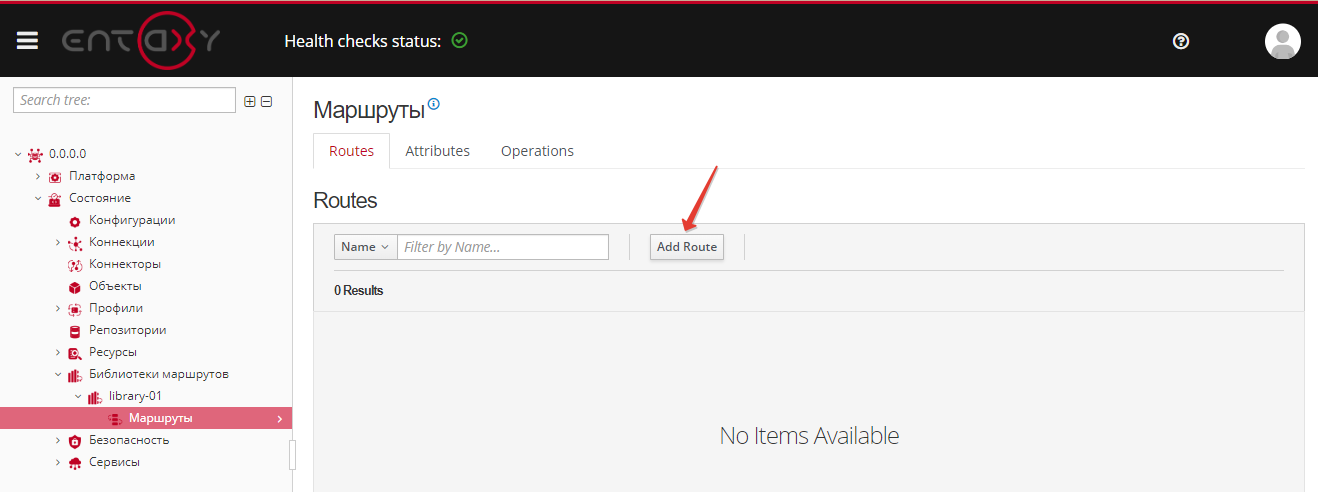Click the Add Route button
This screenshot has height=492, width=1318.
pos(687,247)
